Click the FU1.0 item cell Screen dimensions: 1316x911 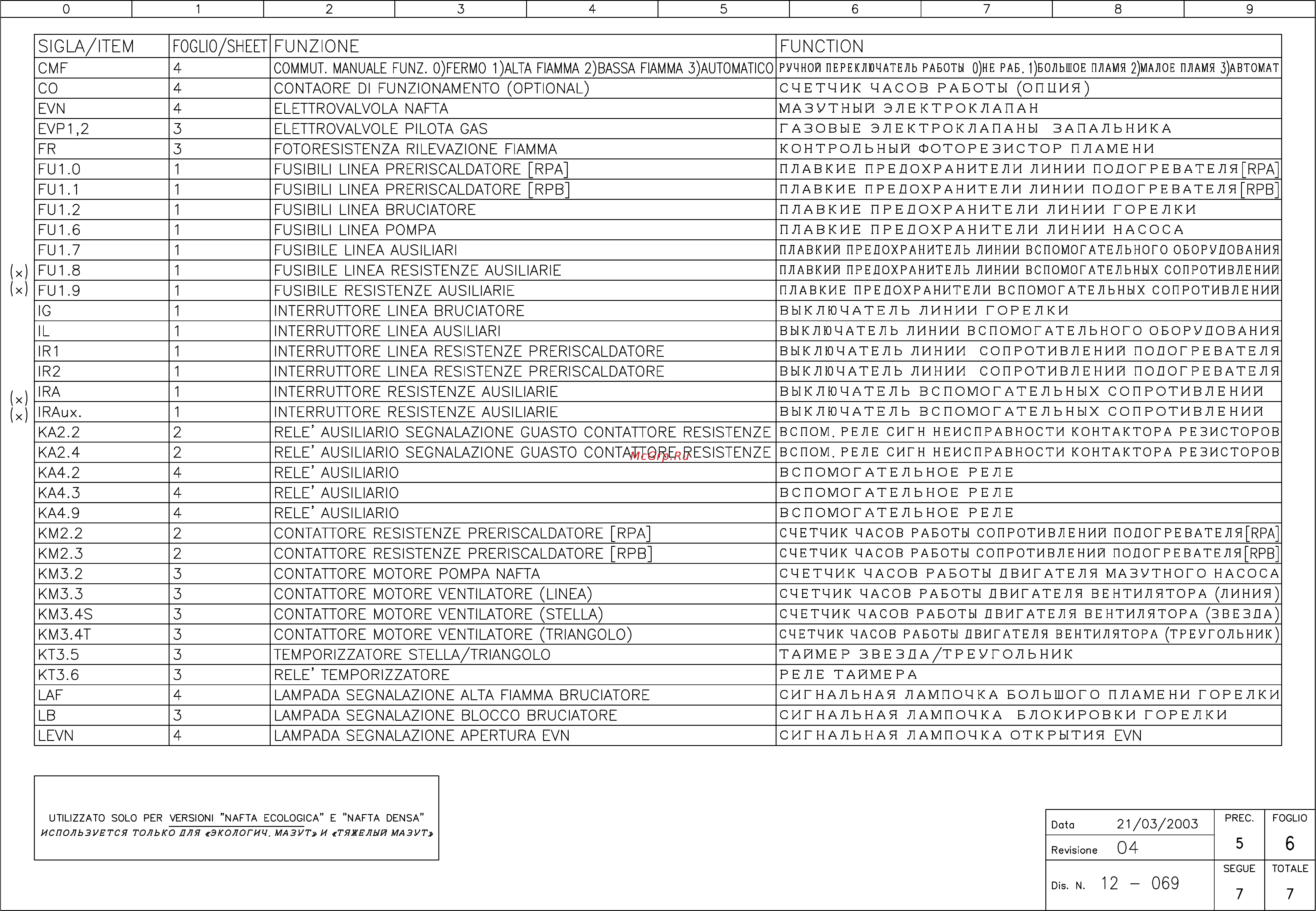tap(101, 169)
